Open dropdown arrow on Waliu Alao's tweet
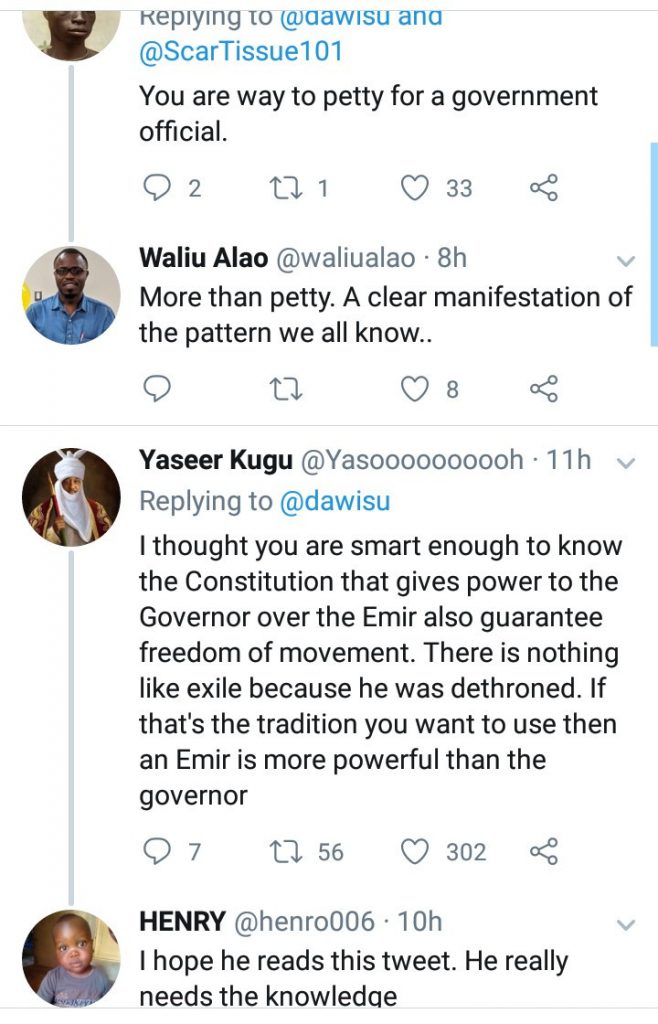This screenshot has width=658, height=1024. coord(626,261)
